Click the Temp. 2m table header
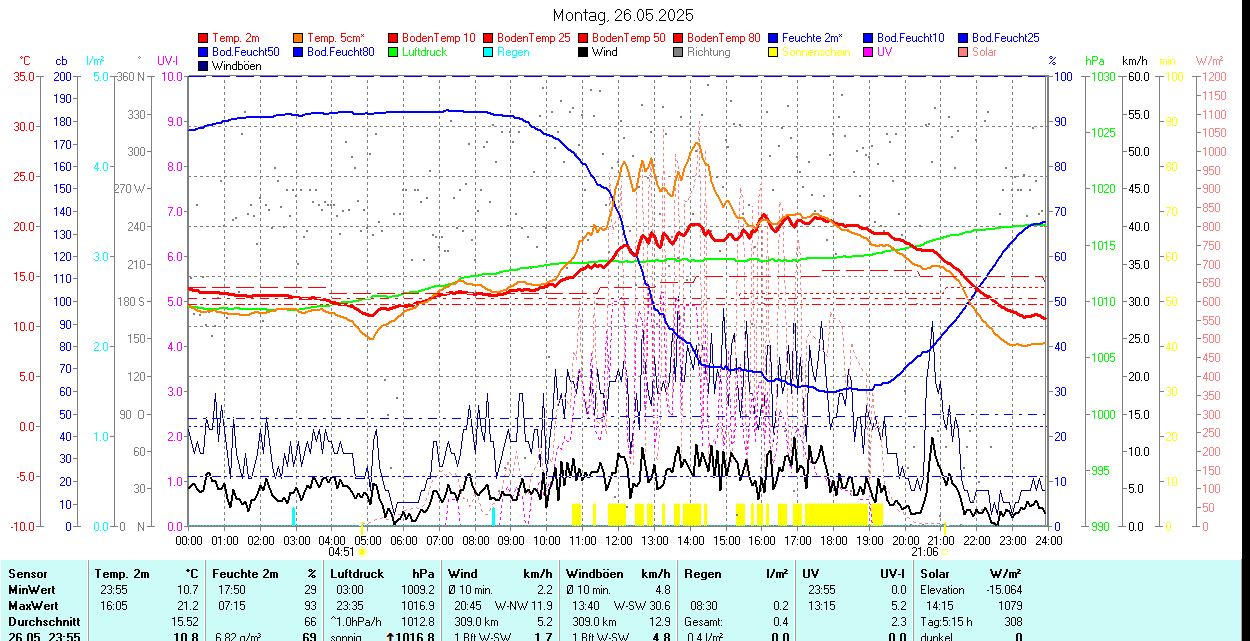 coord(122,574)
